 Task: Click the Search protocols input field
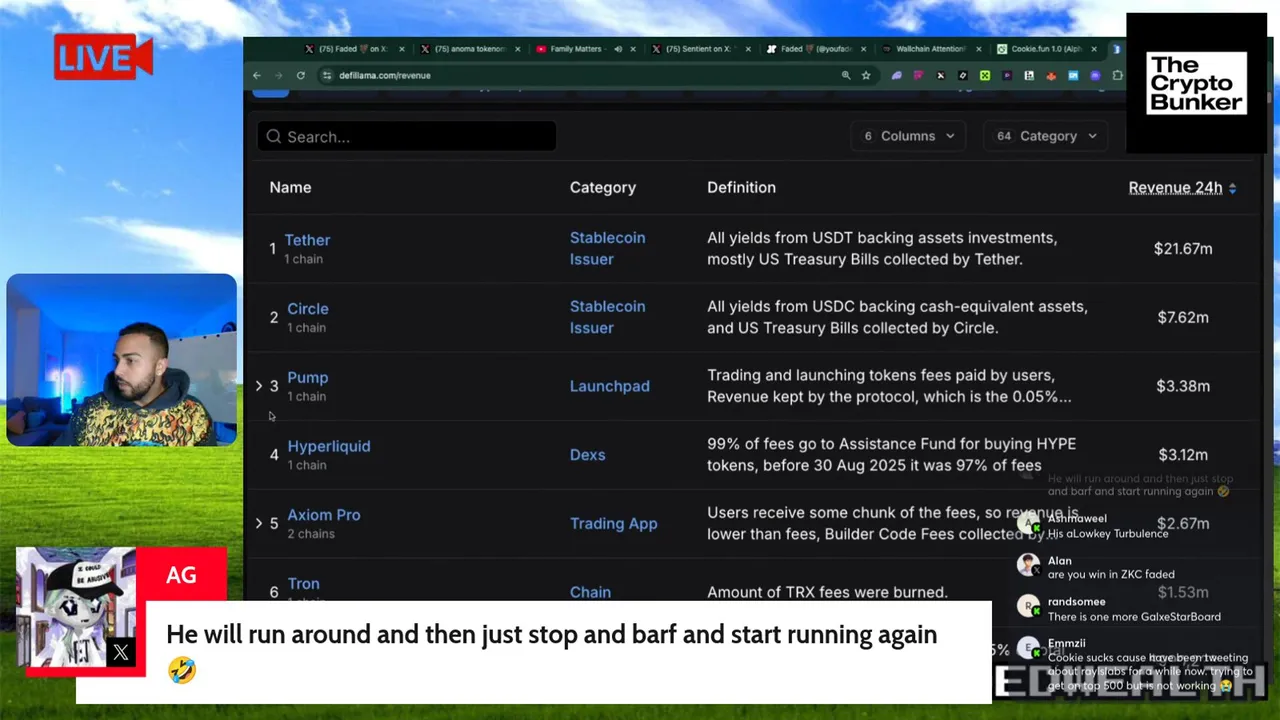coord(406,137)
